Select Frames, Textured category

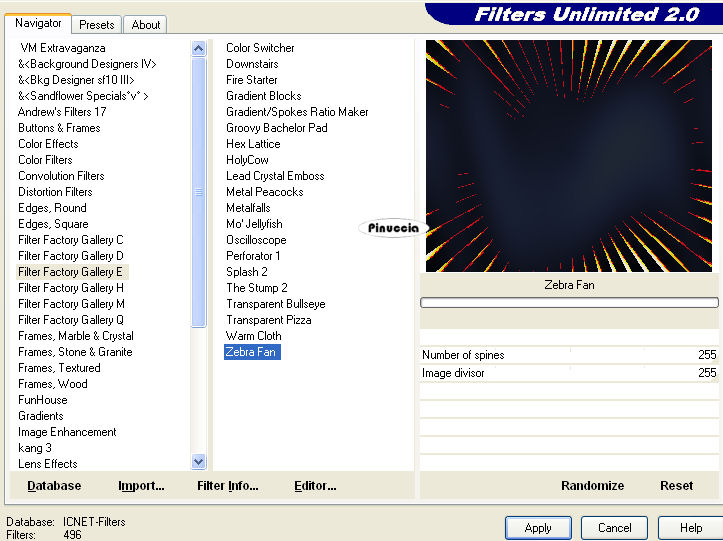(x=59, y=368)
